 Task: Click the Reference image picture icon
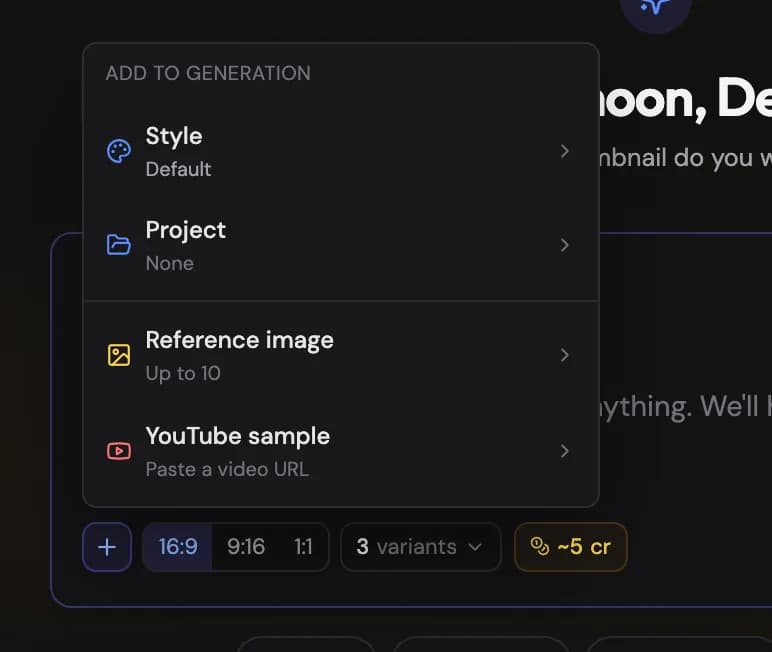coord(119,355)
